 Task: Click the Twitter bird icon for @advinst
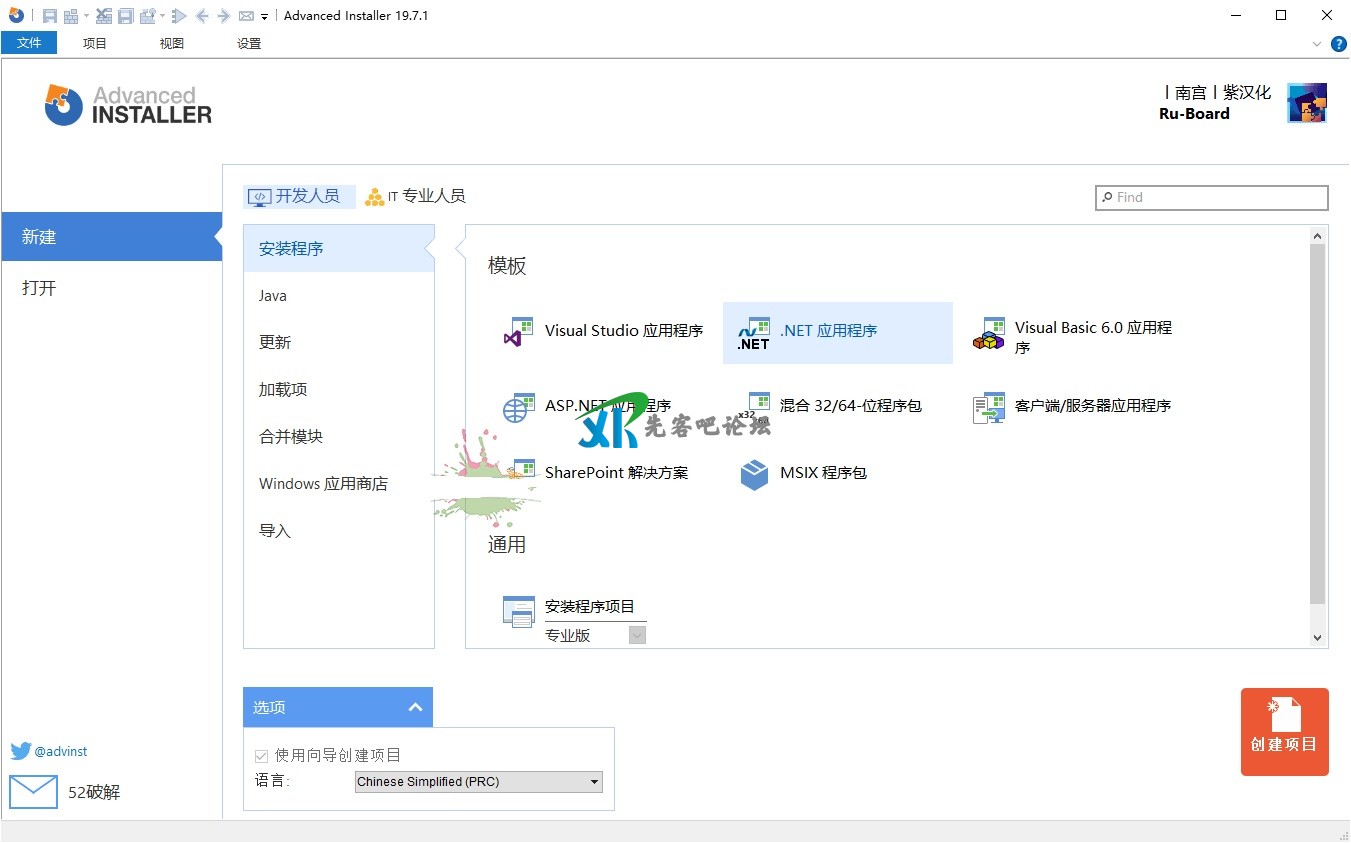click(x=21, y=751)
